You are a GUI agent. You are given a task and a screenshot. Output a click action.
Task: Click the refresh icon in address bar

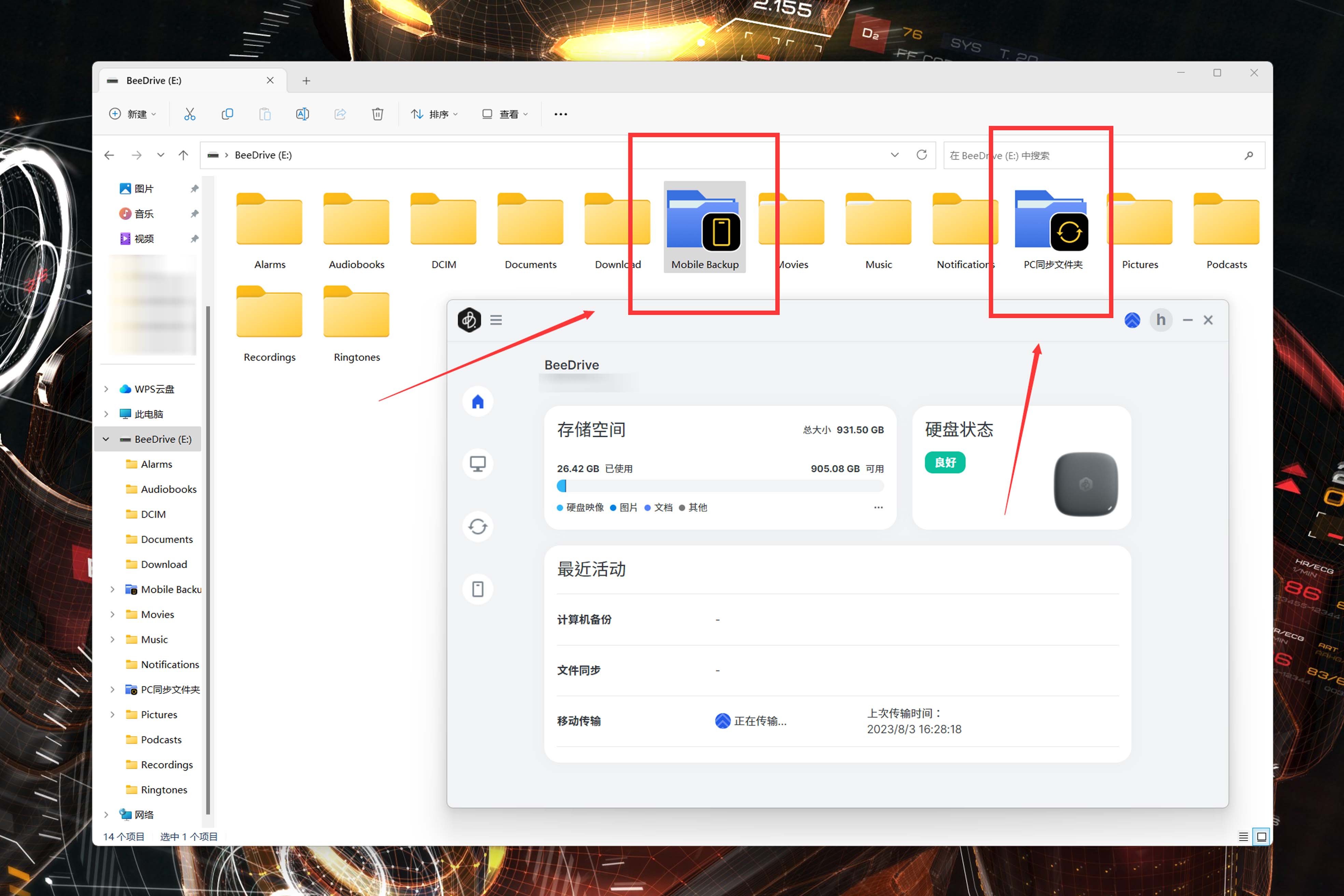[921, 155]
